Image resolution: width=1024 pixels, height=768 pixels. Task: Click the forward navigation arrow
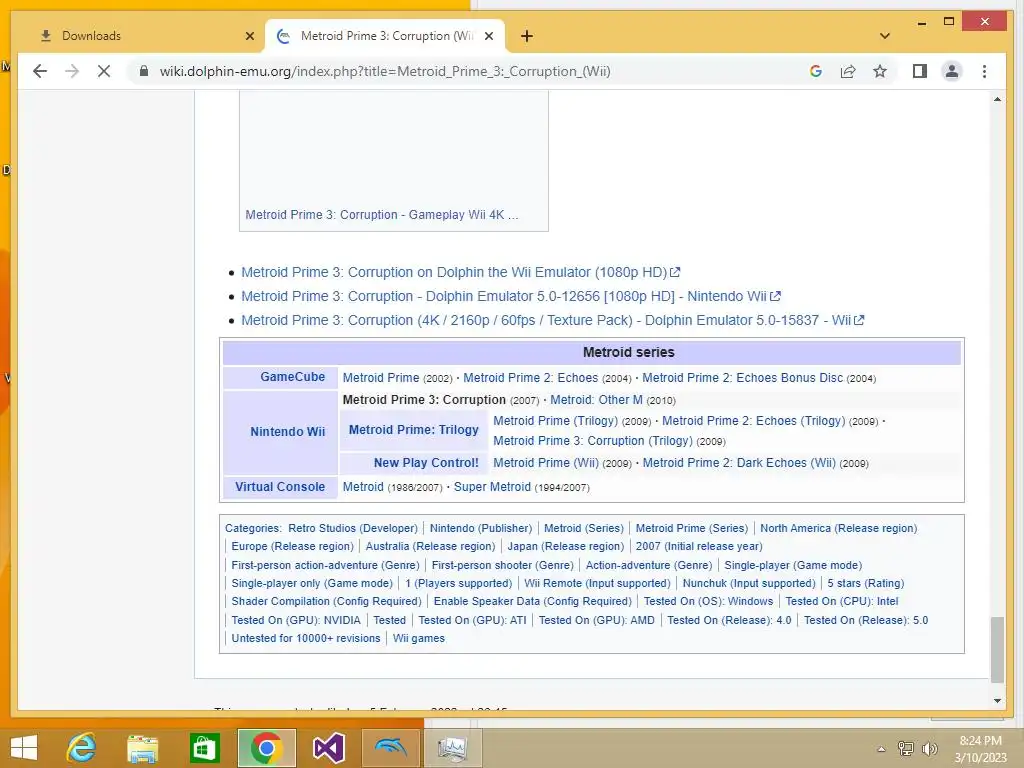point(72,71)
